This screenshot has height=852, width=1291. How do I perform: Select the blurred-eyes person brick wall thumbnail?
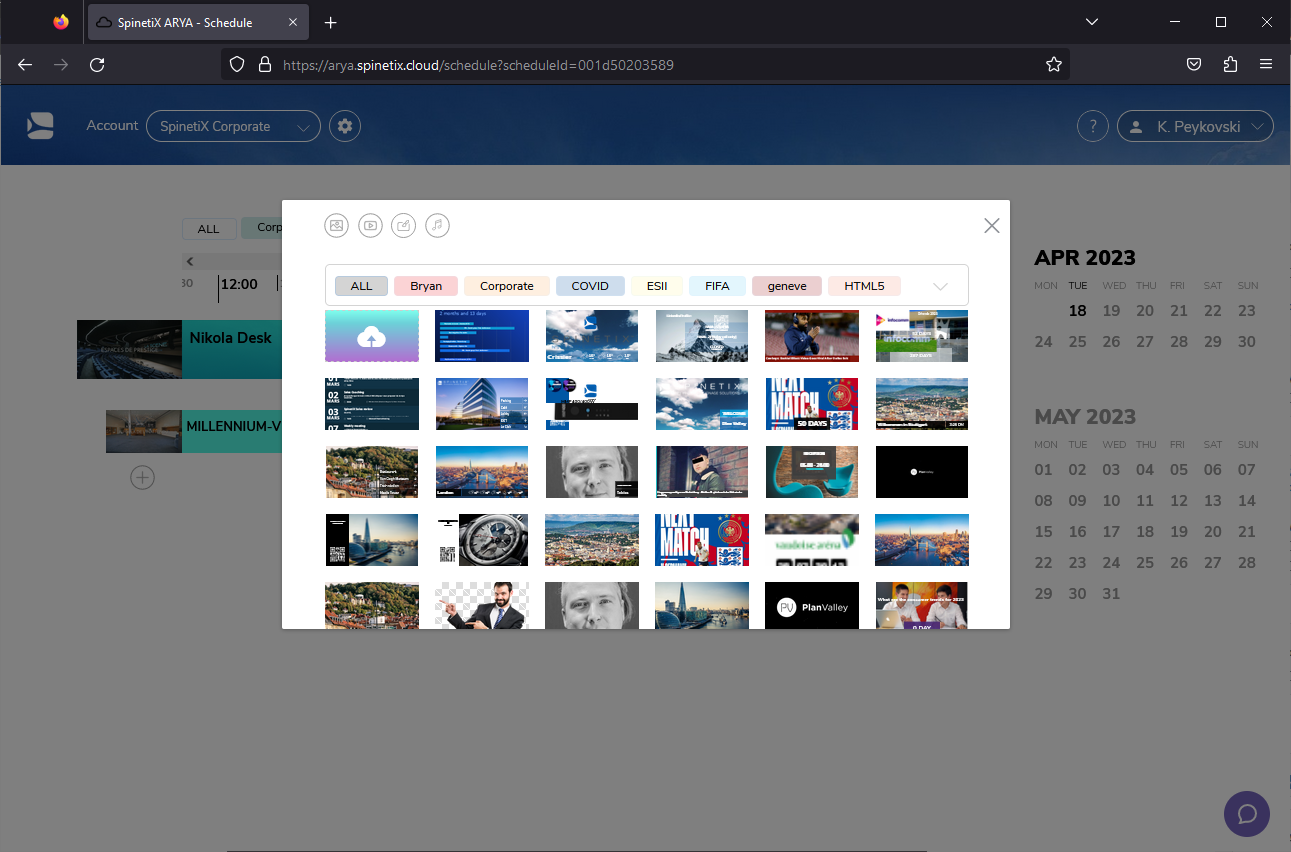coord(702,472)
